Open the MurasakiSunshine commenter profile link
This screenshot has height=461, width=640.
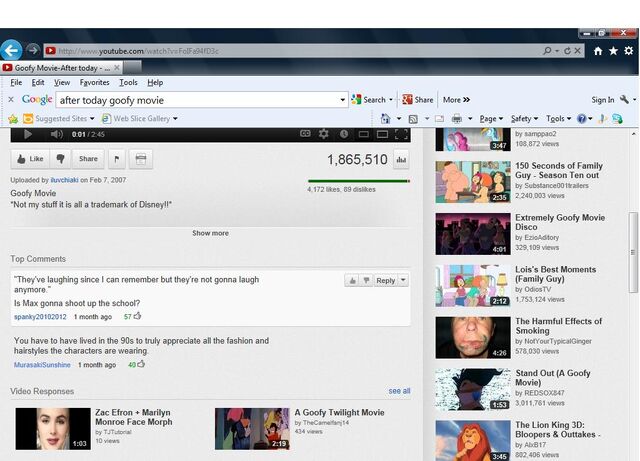(42, 365)
